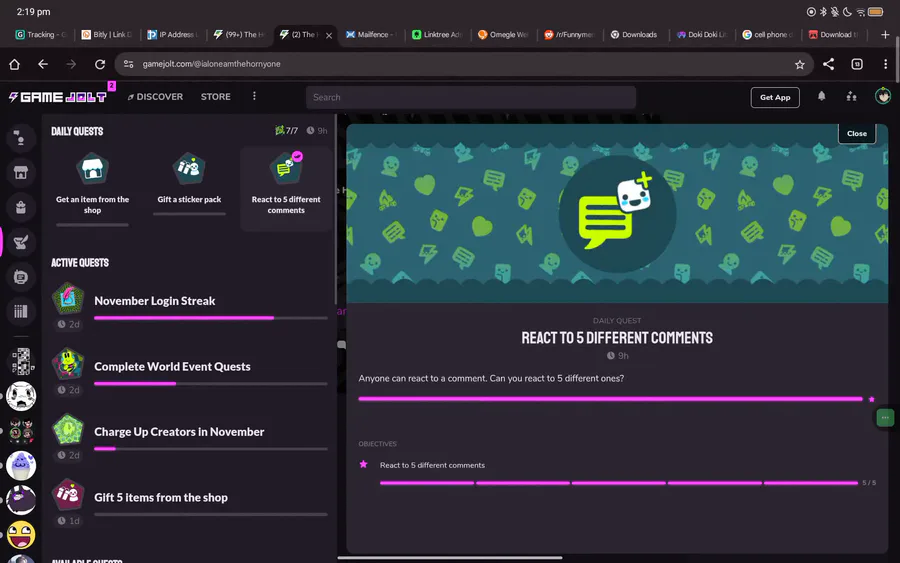Switch to the Bitly Link tab
The height and width of the screenshot is (563, 900).
coord(108,35)
